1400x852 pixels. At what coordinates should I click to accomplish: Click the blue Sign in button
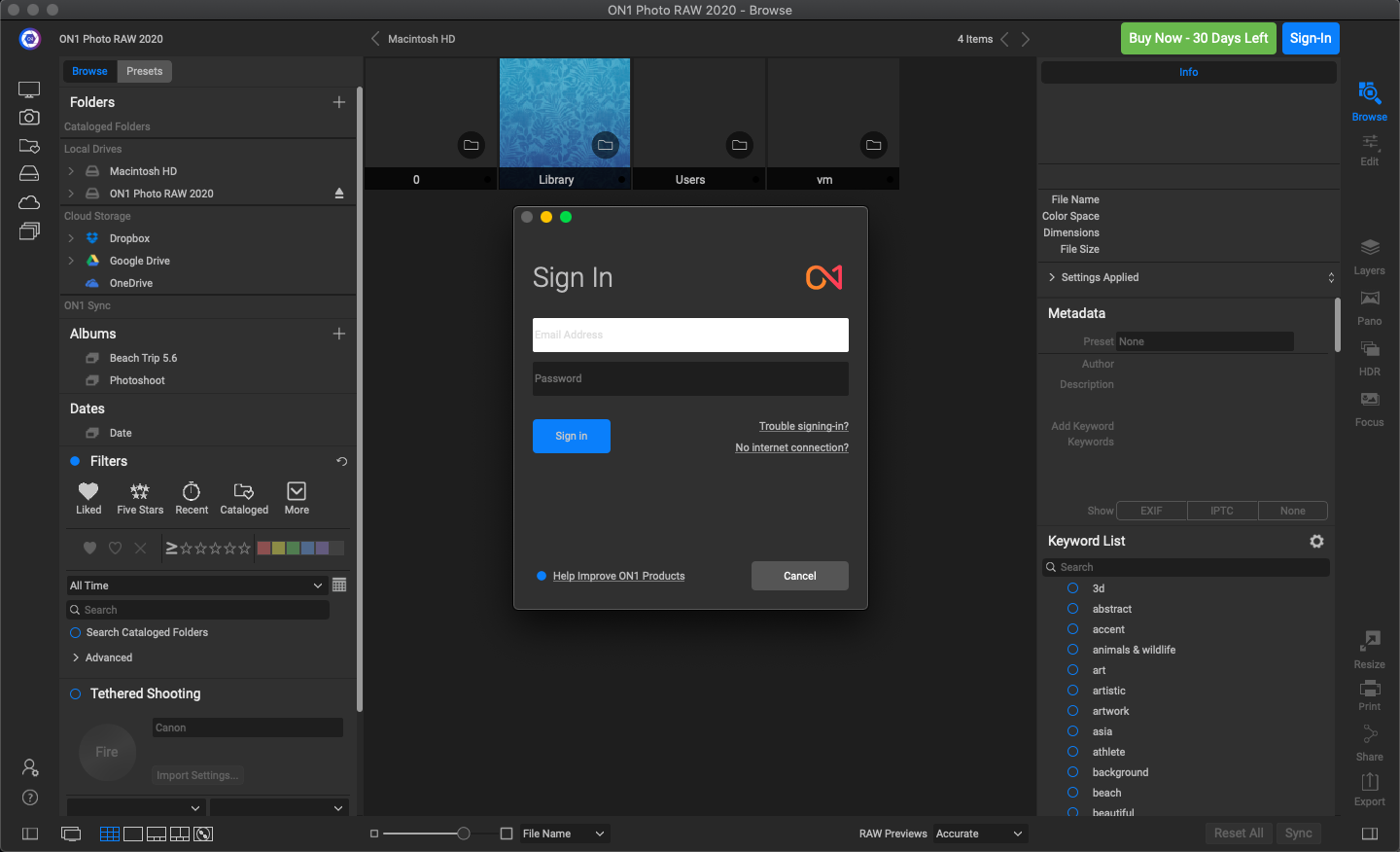(x=571, y=436)
